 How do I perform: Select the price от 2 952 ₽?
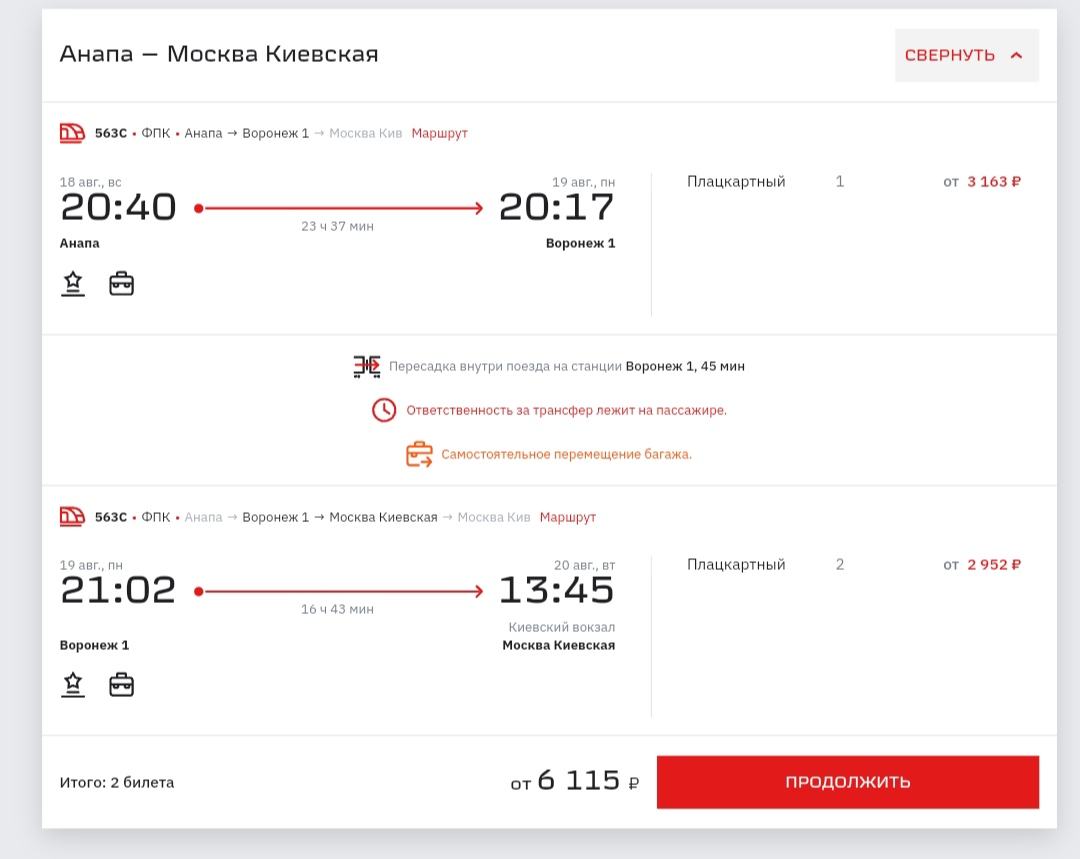tap(982, 565)
